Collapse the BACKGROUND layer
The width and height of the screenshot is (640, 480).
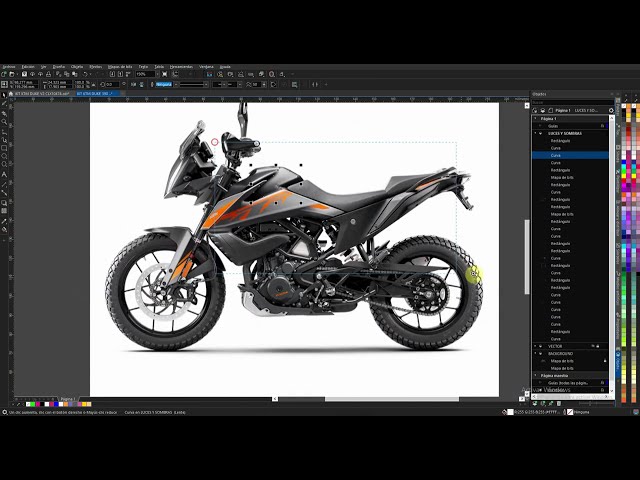[535, 353]
